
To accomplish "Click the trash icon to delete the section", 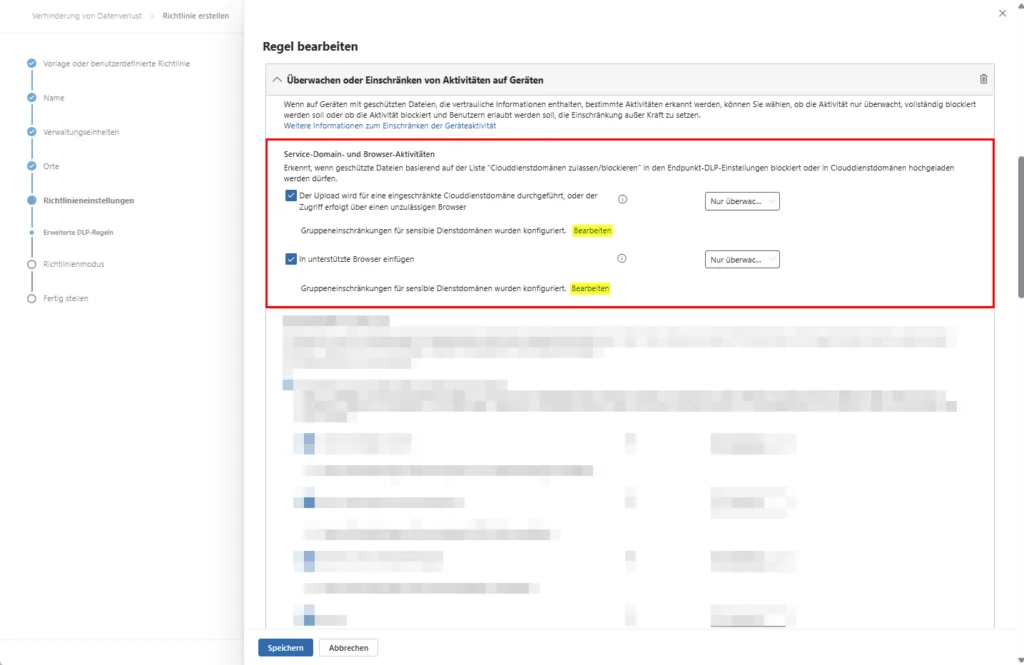I will click(x=982, y=79).
